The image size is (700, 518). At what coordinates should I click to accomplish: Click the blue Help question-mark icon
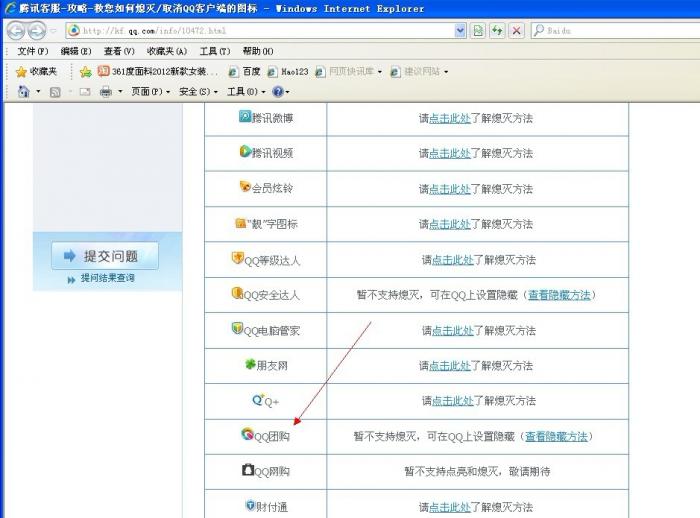(278, 92)
